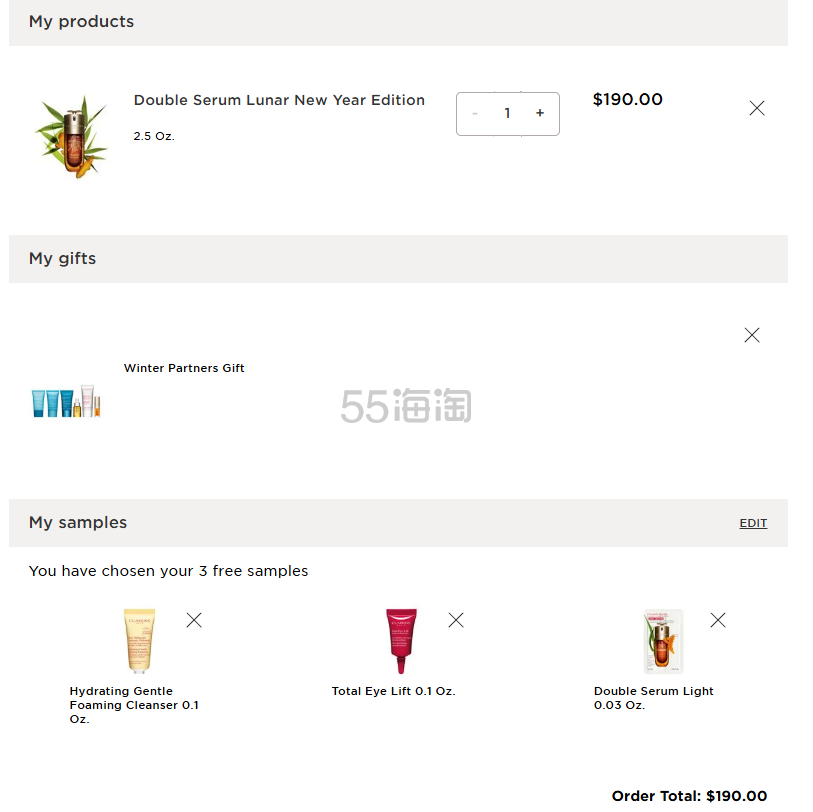The image size is (813, 812).
Task: Remove the Winter Partners Gift
Action: point(752,335)
